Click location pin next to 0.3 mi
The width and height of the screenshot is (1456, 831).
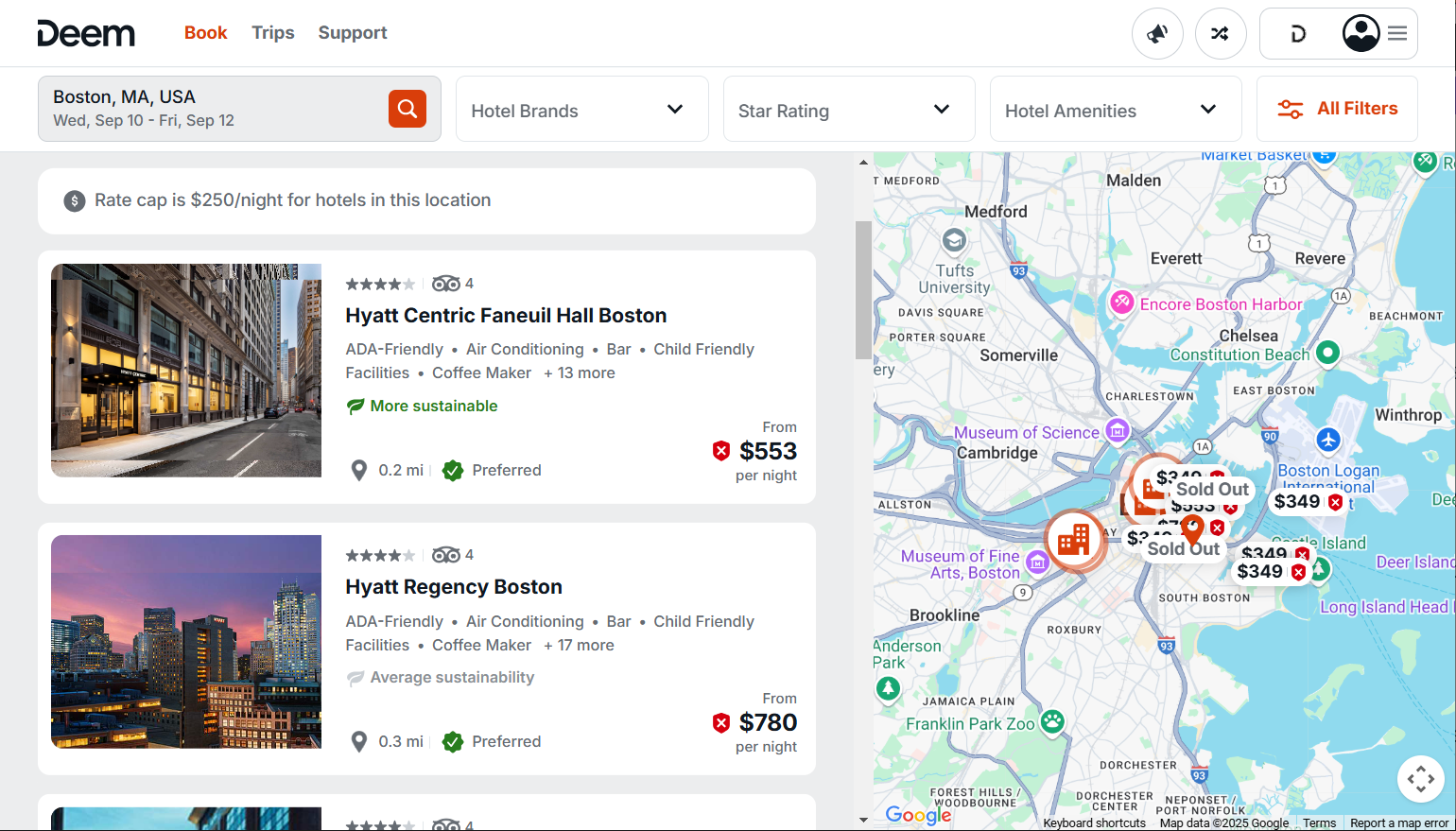(x=359, y=741)
